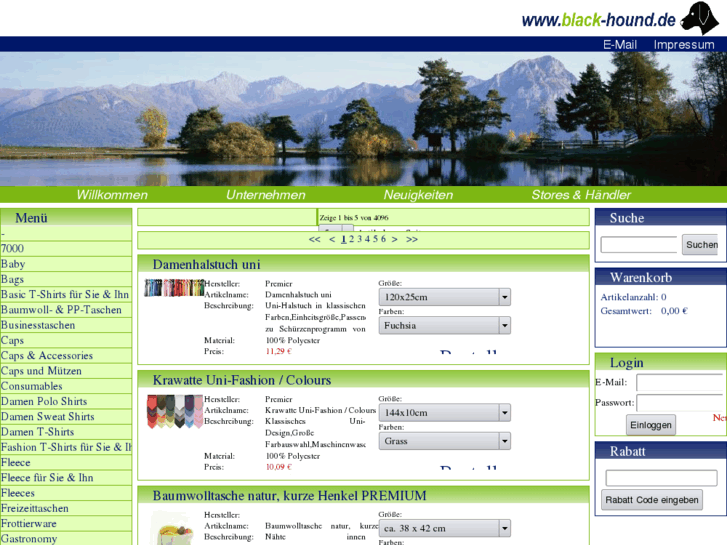Click the Passwort input field
The height and width of the screenshot is (545, 727).
coord(679,403)
